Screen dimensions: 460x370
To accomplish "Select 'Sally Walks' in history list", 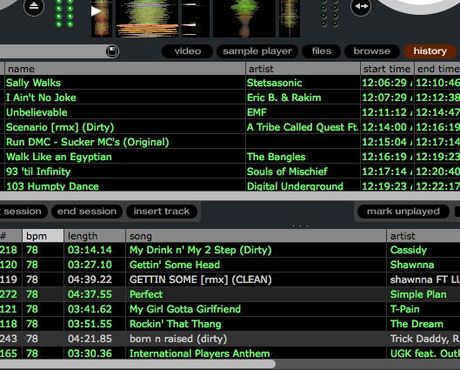I will [x=33, y=83].
